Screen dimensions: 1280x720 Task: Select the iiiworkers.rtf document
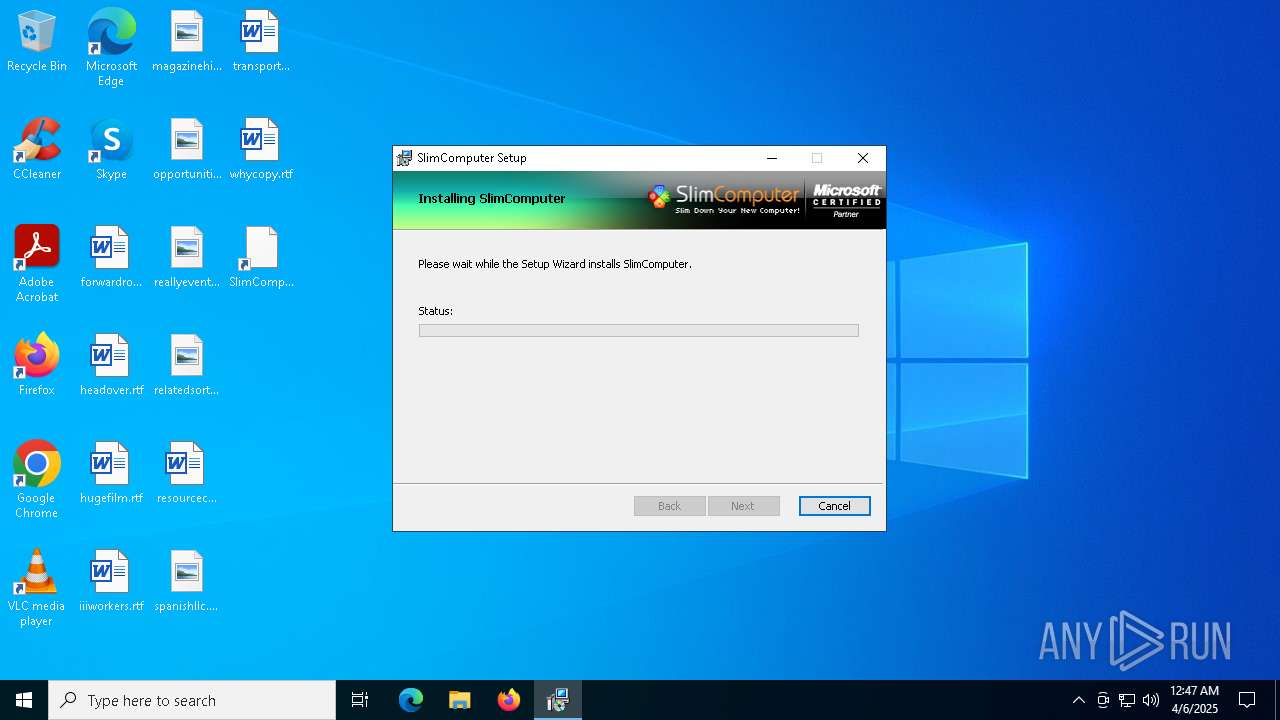pyautogui.click(x=111, y=582)
